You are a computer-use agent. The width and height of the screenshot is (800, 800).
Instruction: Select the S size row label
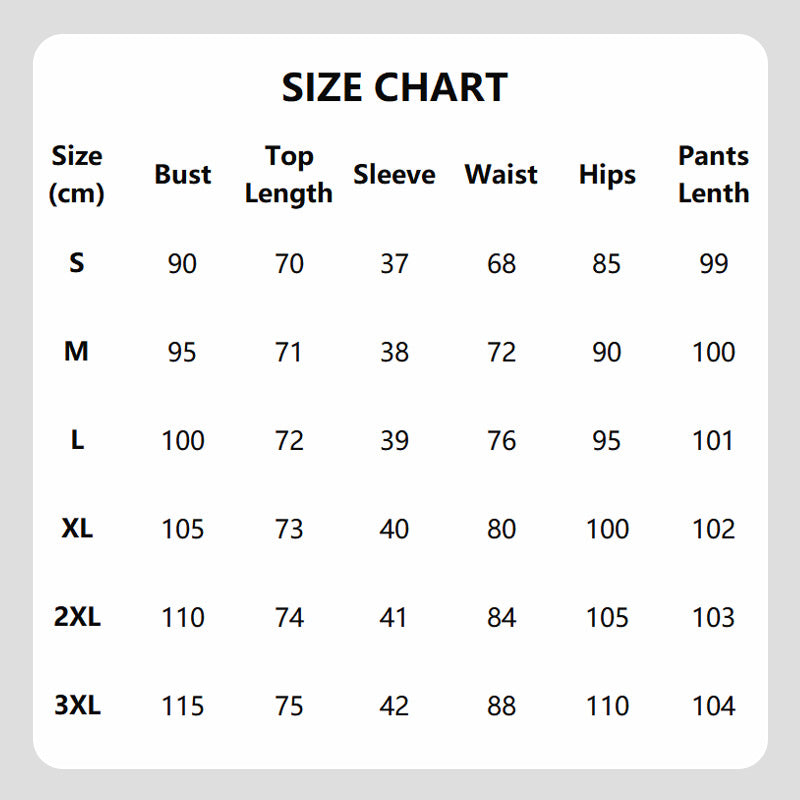point(77,264)
